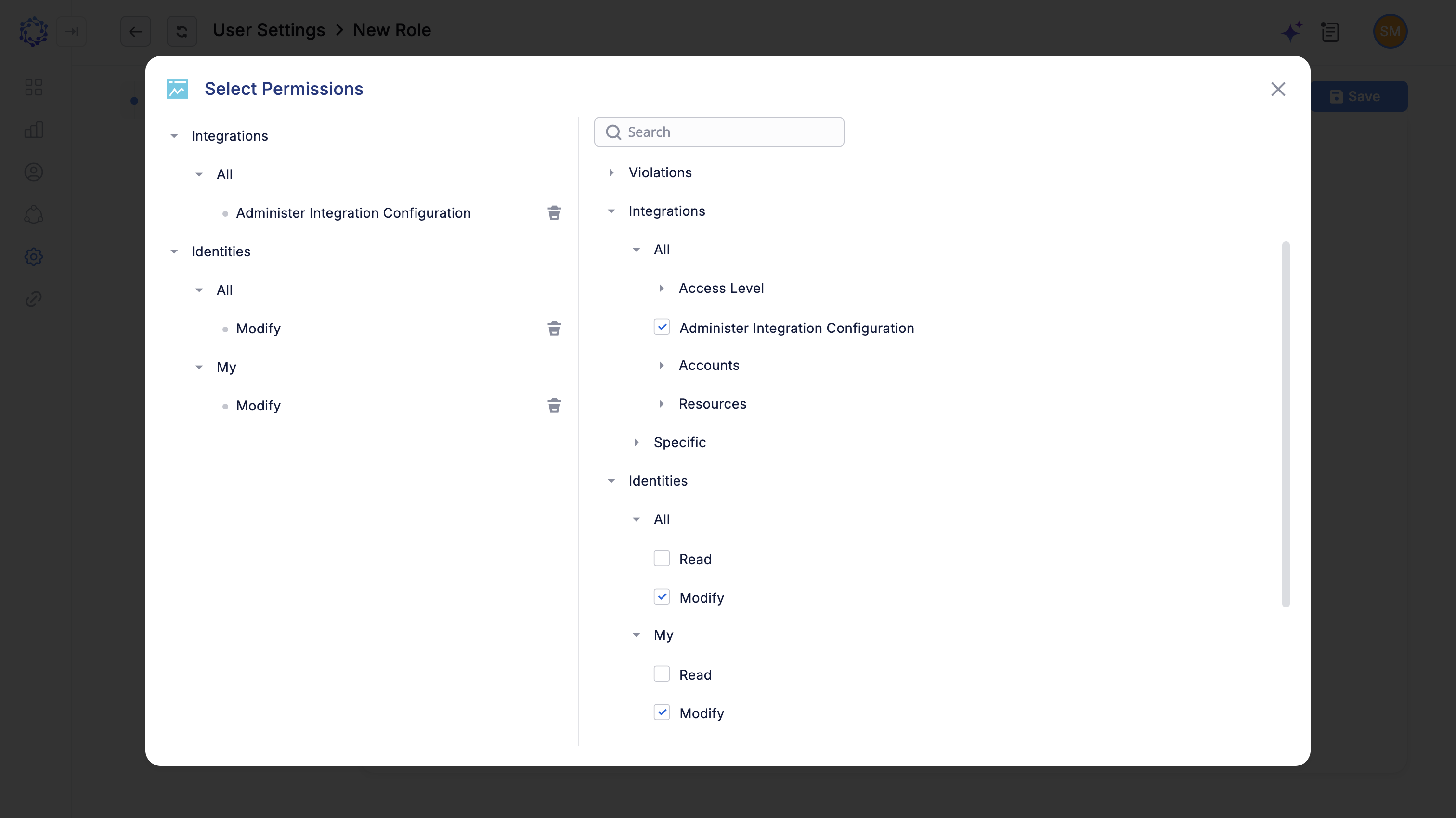Uncheck Modify under Identities My
The height and width of the screenshot is (818, 1456).
pyautogui.click(x=661, y=713)
